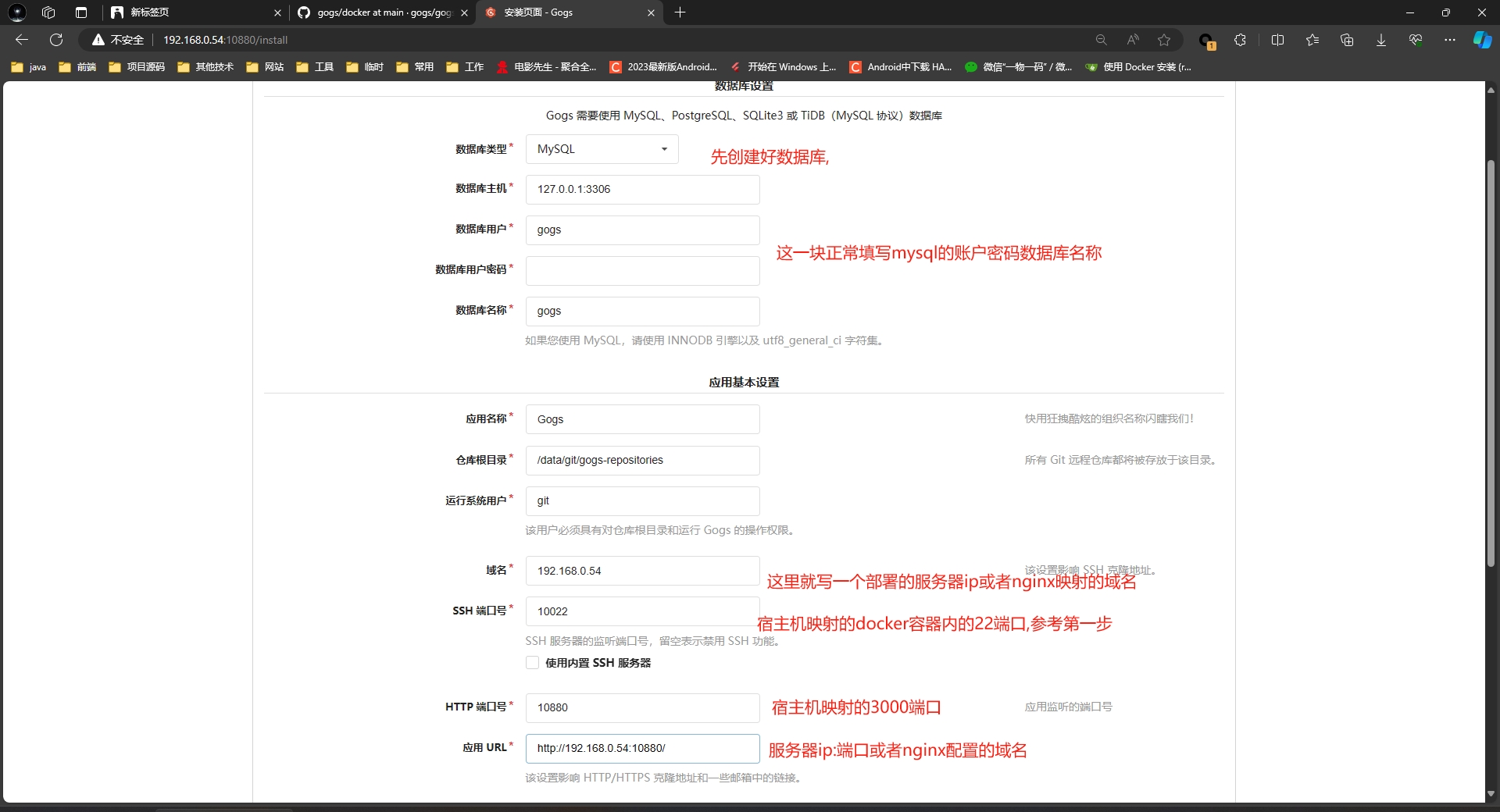Open 使用 Docker 安装 bookmark
This screenshot has width=1500, height=812.
[1138, 67]
